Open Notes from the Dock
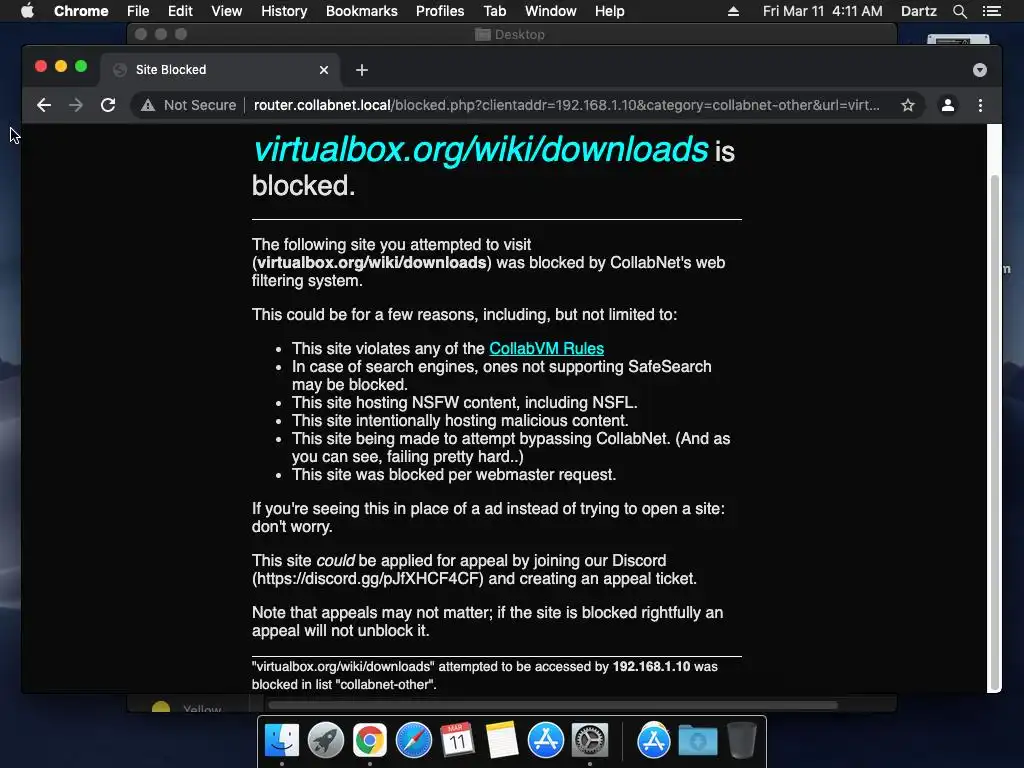 point(502,741)
